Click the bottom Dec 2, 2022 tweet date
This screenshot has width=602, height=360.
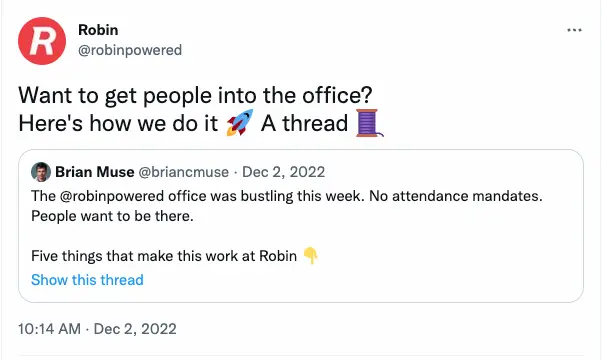(x=135, y=329)
